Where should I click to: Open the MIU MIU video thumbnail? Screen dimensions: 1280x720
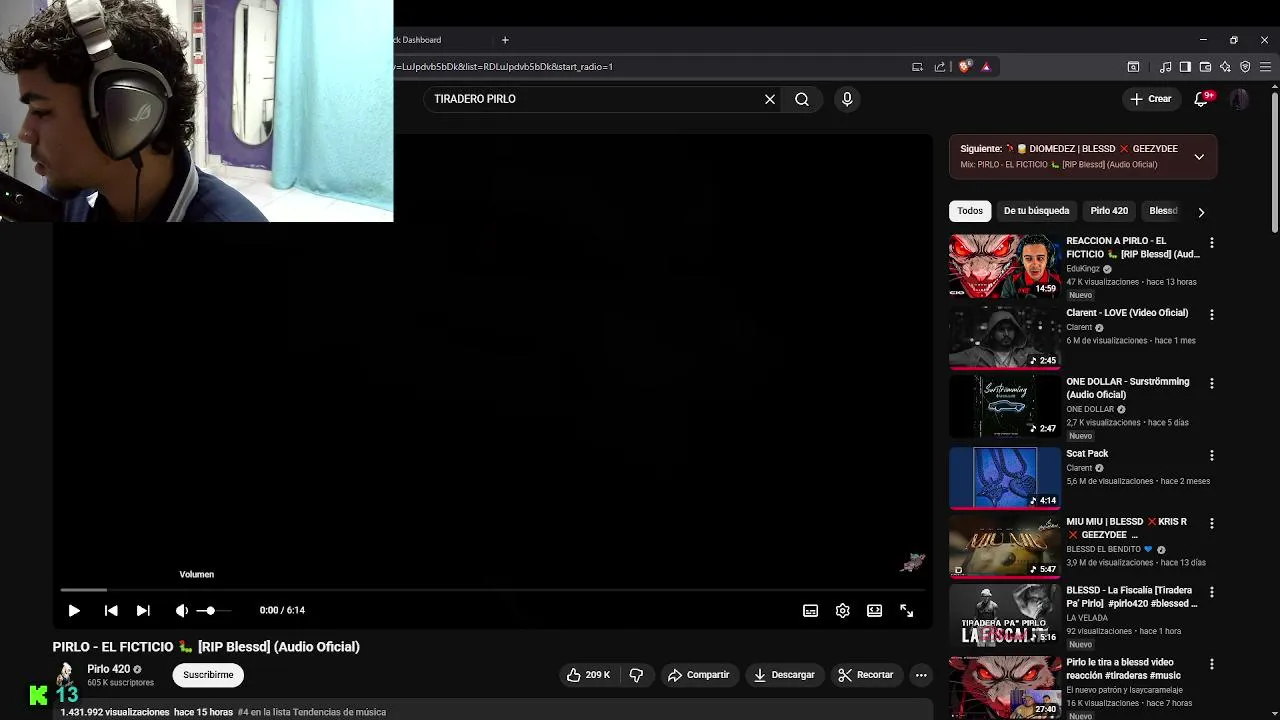coord(1004,547)
